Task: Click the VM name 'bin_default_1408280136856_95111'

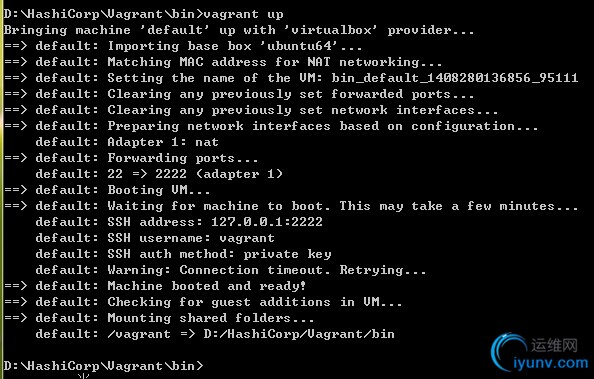Action: click(x=455, y=78)
